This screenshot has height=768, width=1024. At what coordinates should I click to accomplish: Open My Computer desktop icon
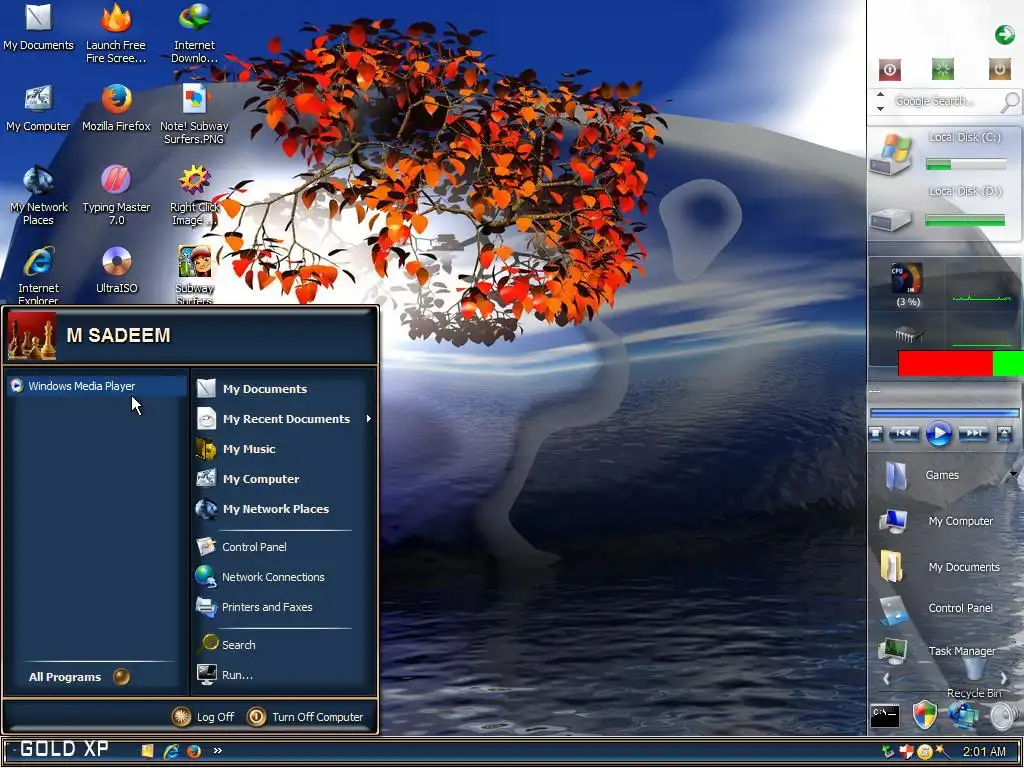coord(38,108)
